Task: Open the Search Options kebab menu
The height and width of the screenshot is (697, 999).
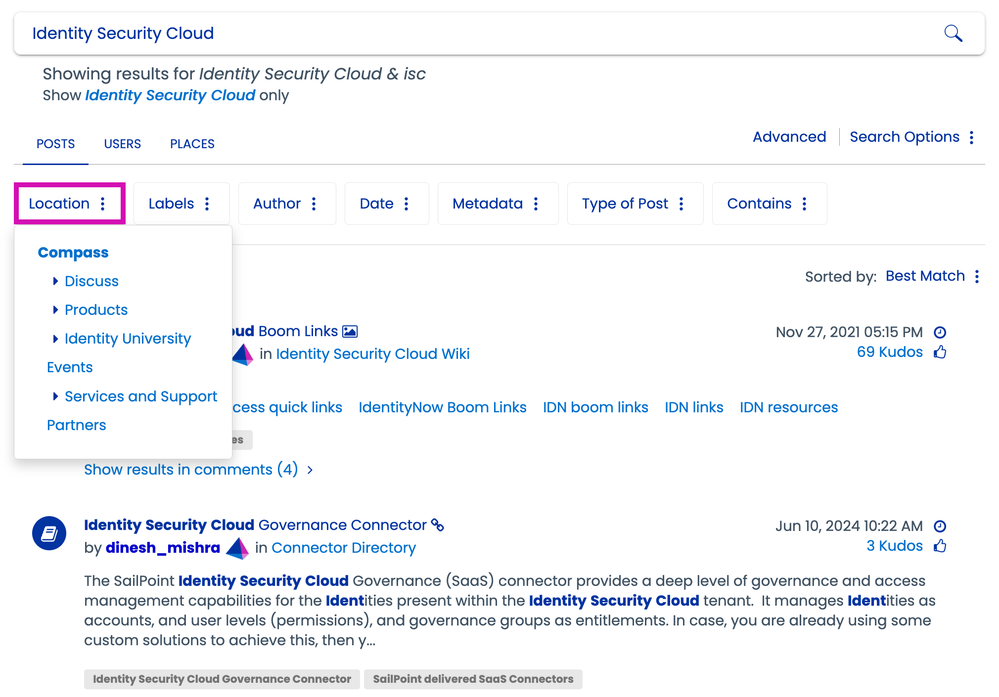Action: (971, 138)
